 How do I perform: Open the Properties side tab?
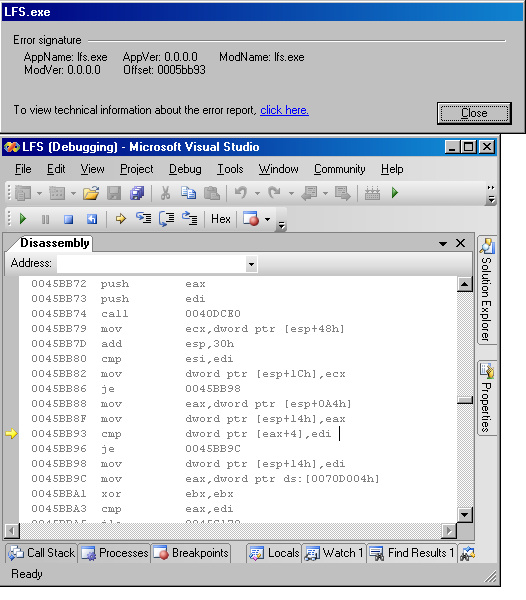(x=487, y=398)
